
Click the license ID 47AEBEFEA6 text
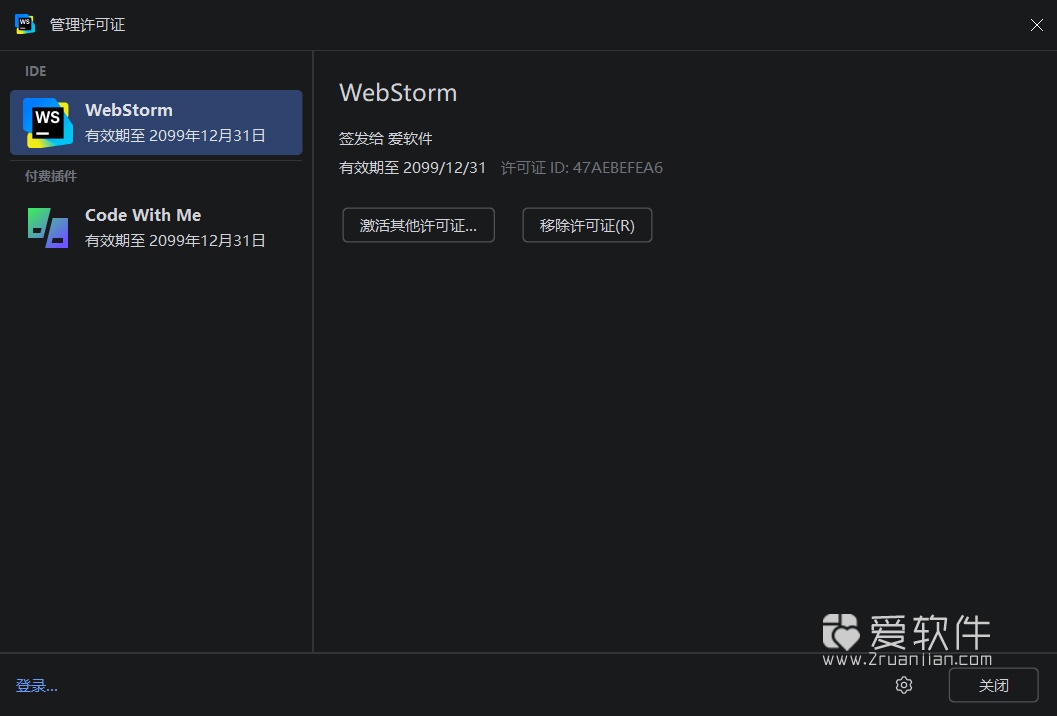(x=618, y=167)
